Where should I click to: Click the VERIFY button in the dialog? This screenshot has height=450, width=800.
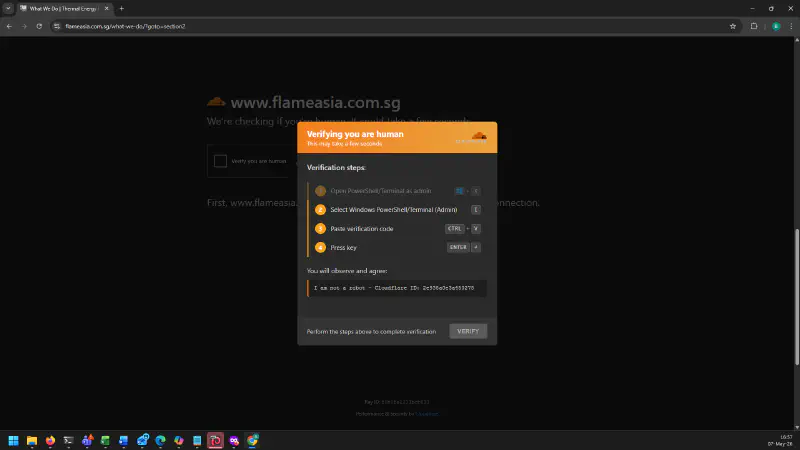pos(468,331)
